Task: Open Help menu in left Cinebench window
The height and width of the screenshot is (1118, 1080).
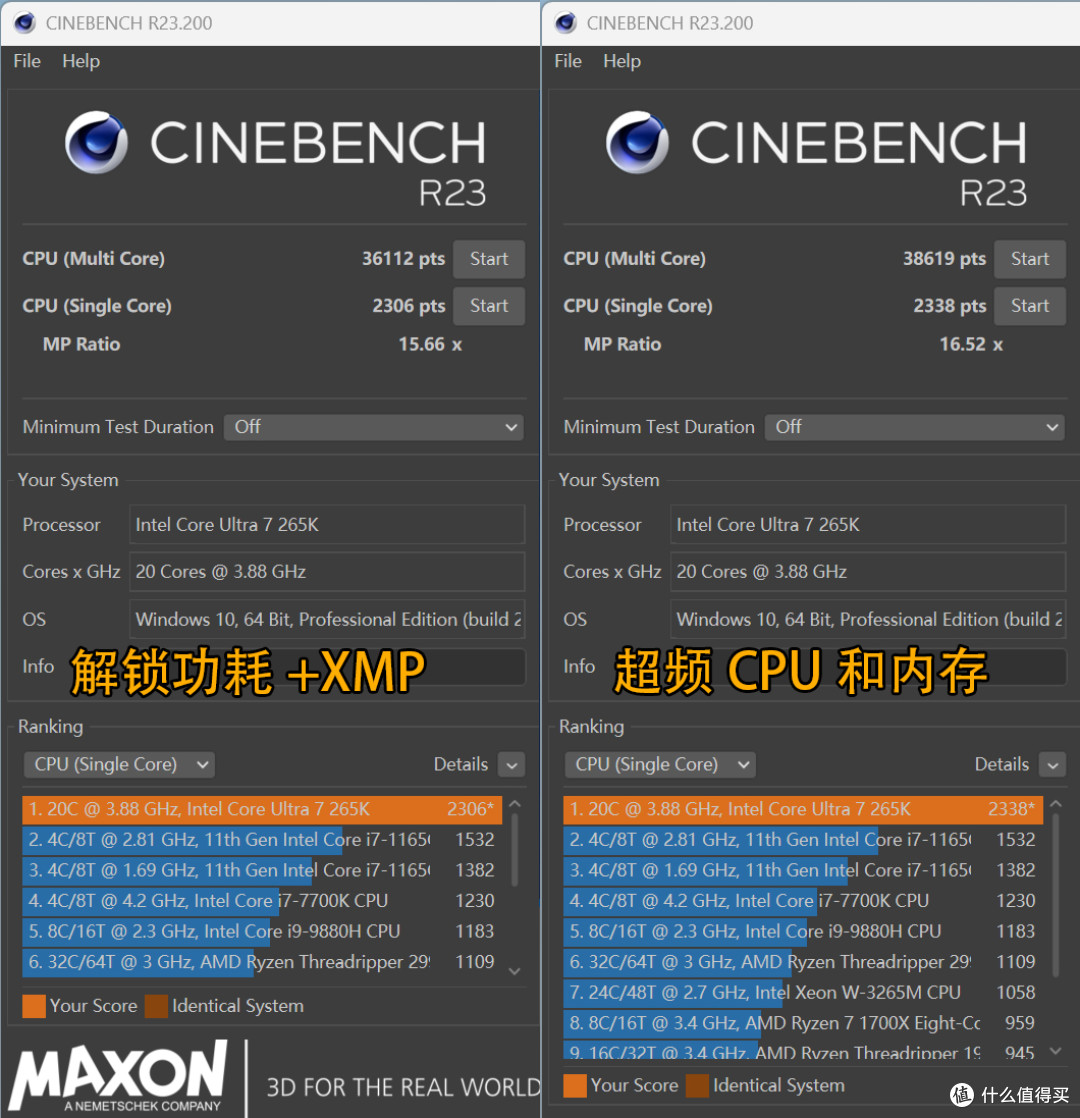Action: pos(81,61)
